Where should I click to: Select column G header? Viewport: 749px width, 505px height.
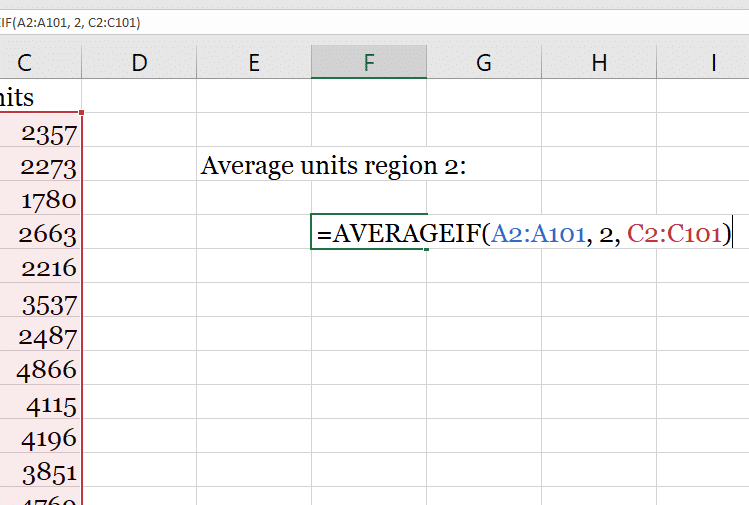coord(484,62)
